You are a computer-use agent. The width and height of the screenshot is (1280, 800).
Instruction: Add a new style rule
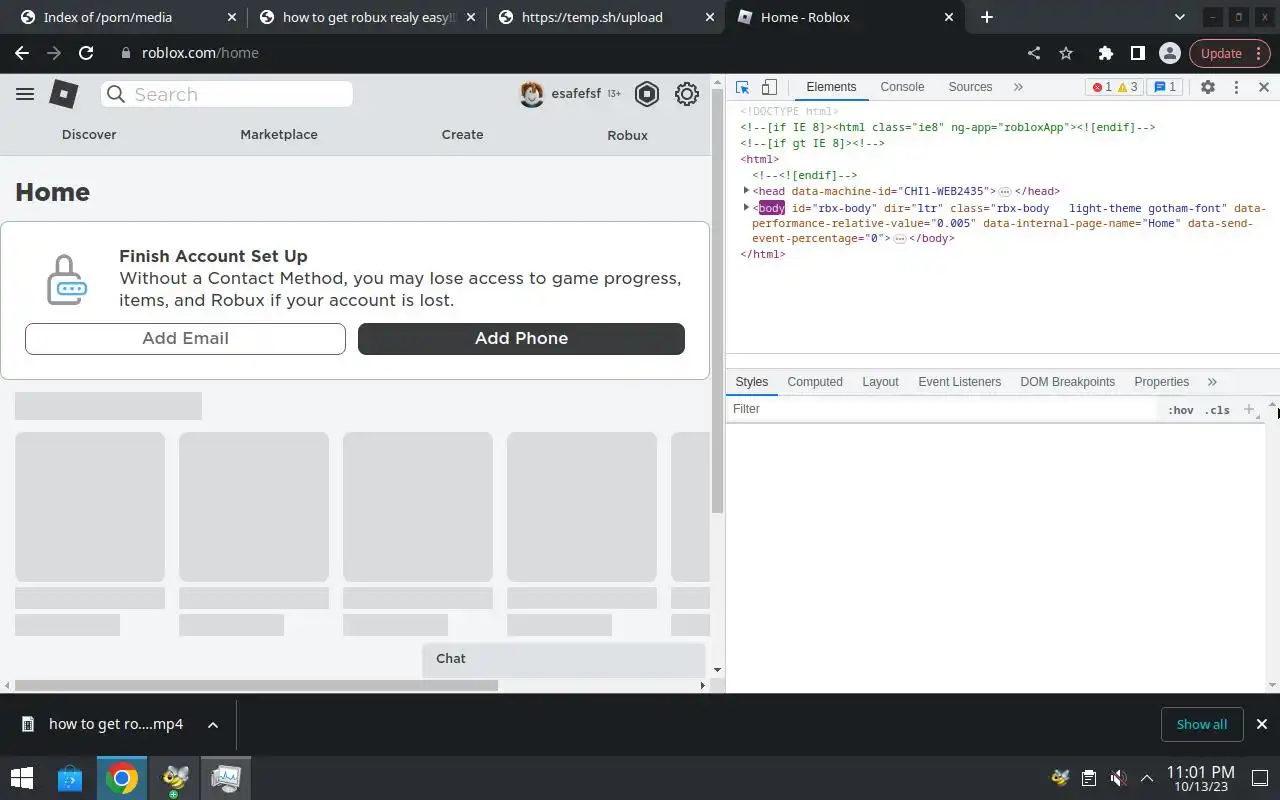point(1248,409)
